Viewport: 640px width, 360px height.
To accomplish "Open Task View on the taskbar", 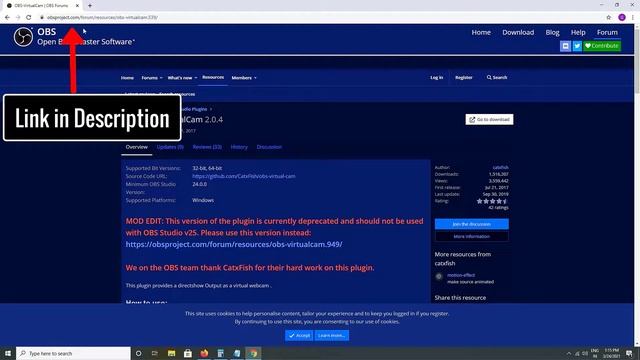I will tap(155, 353).
